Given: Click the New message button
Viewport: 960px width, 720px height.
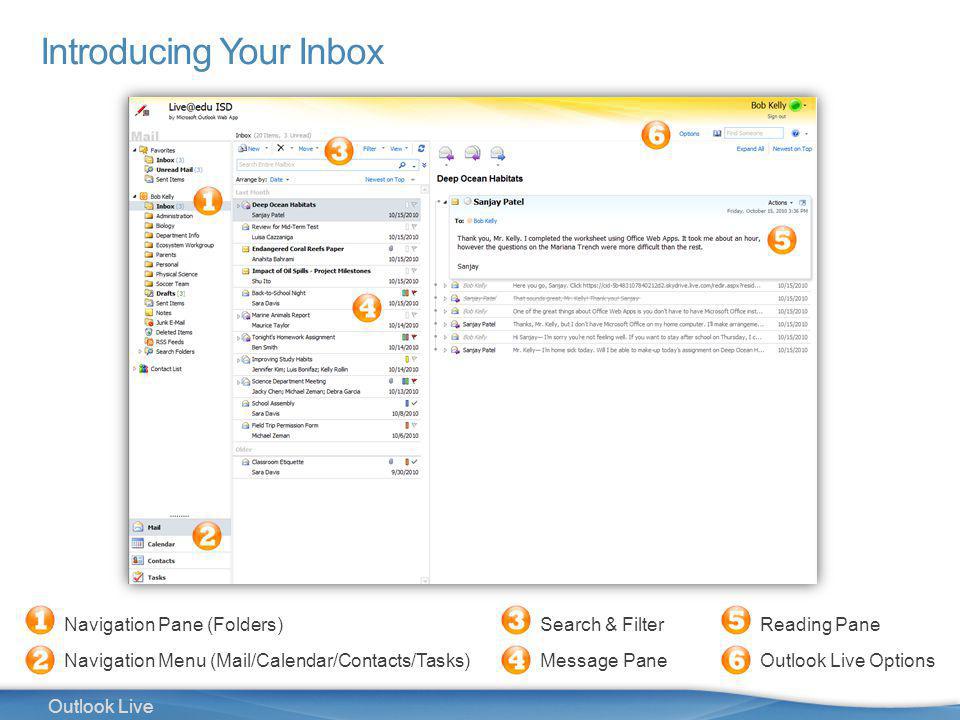Looking at the screenshot, I should [x=250, y=148].
